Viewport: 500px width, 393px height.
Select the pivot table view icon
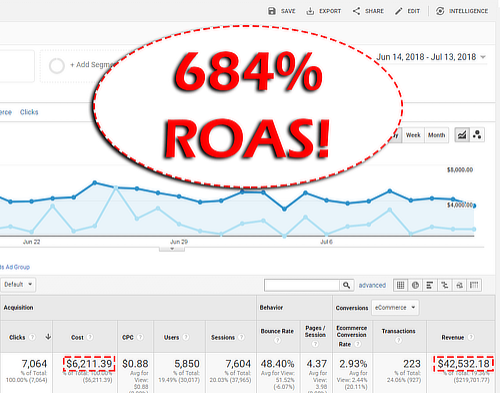(474, 285)
